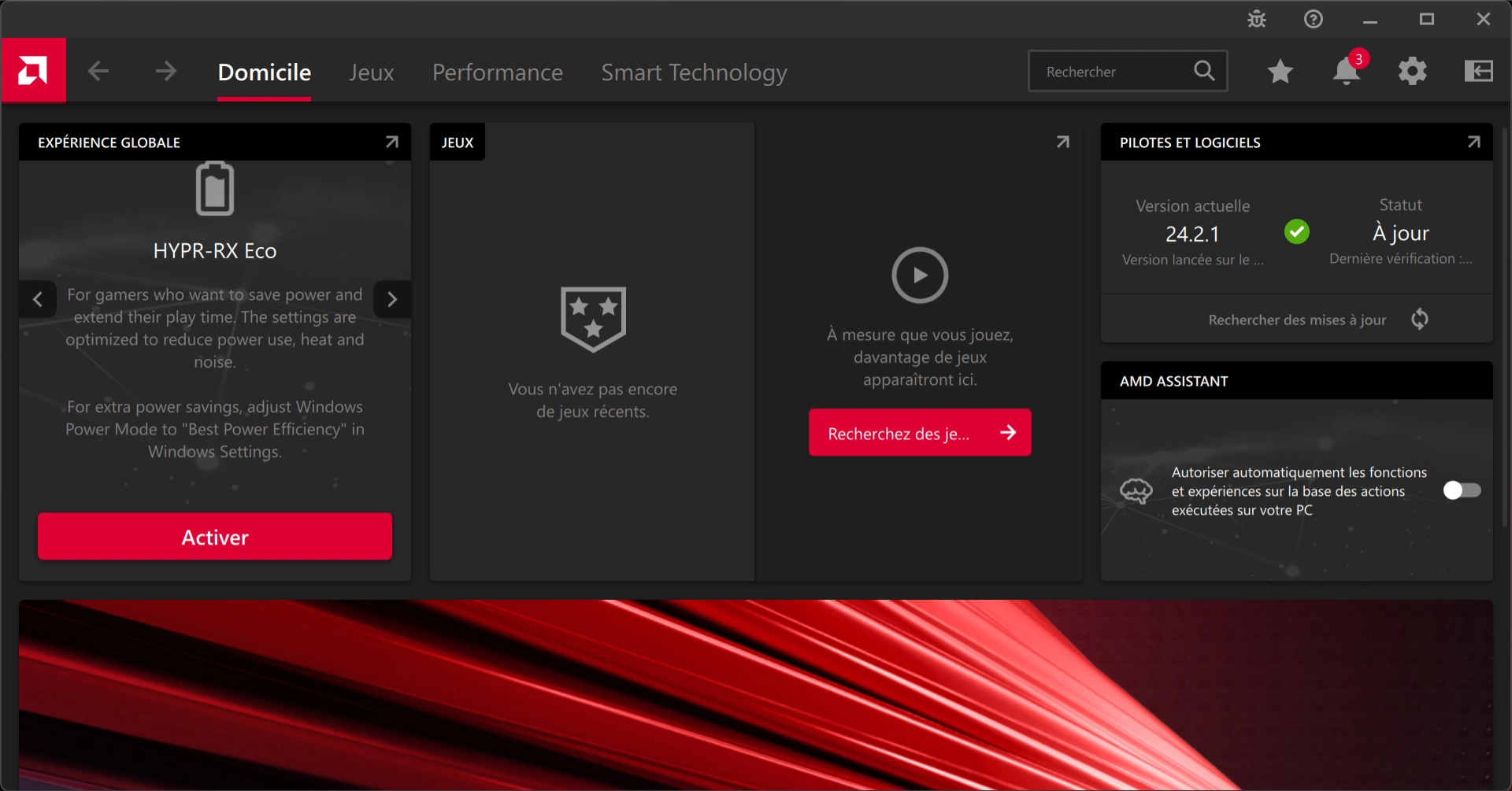Screen dimensions: 1512x791
Task: Click the sidebar panel toggle icon
Action: pos(1479,71)
